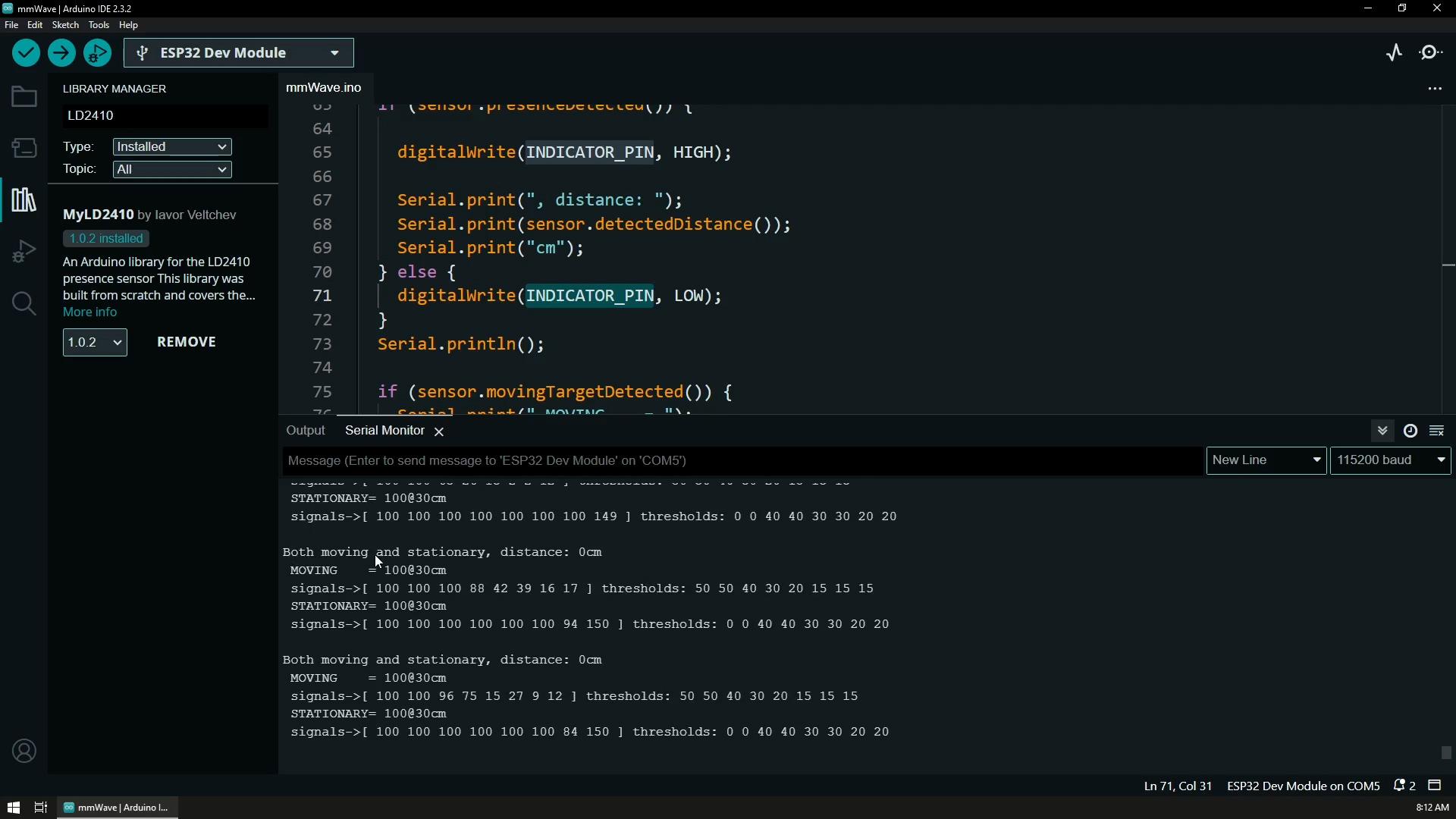Open the 115200 baud rate dropdown
This screenshot has height=819, width=1456.
click(x=1392, y=461)
